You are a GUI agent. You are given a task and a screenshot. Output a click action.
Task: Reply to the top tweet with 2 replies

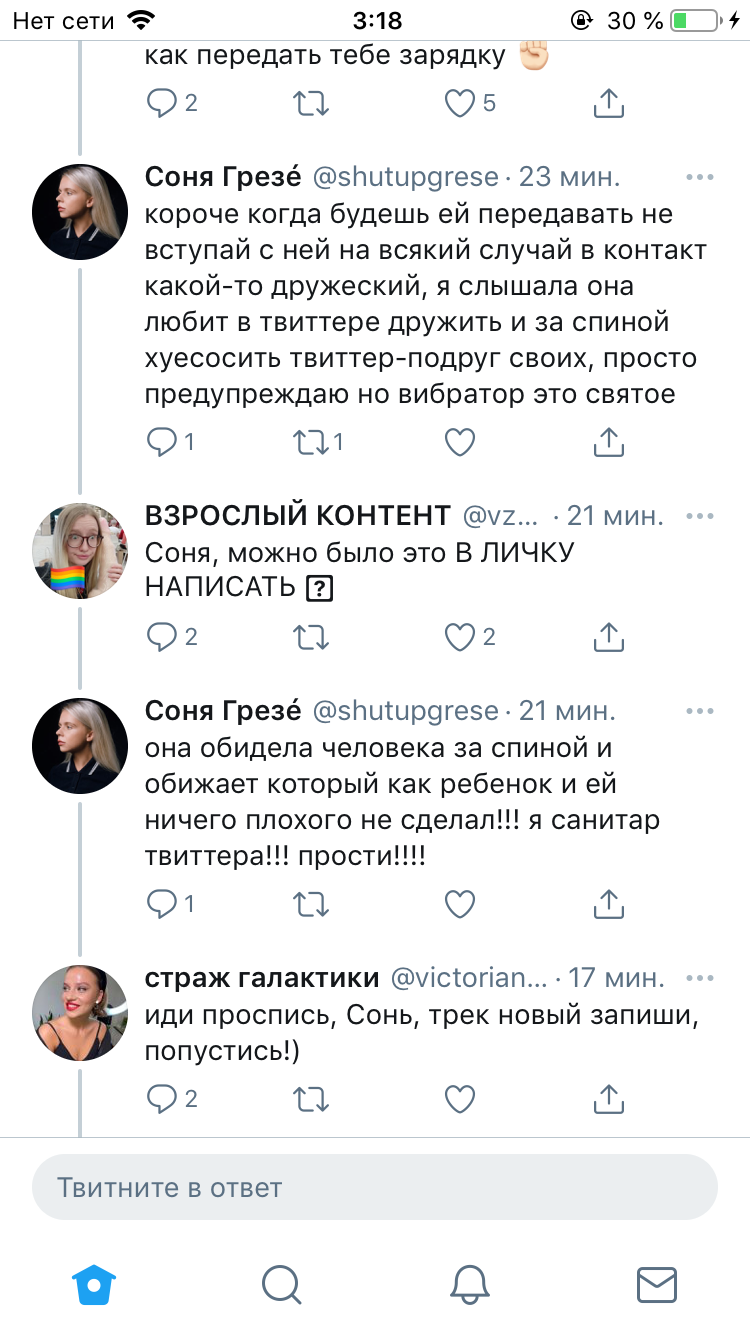pyautogui.click(x=161, y=102)
